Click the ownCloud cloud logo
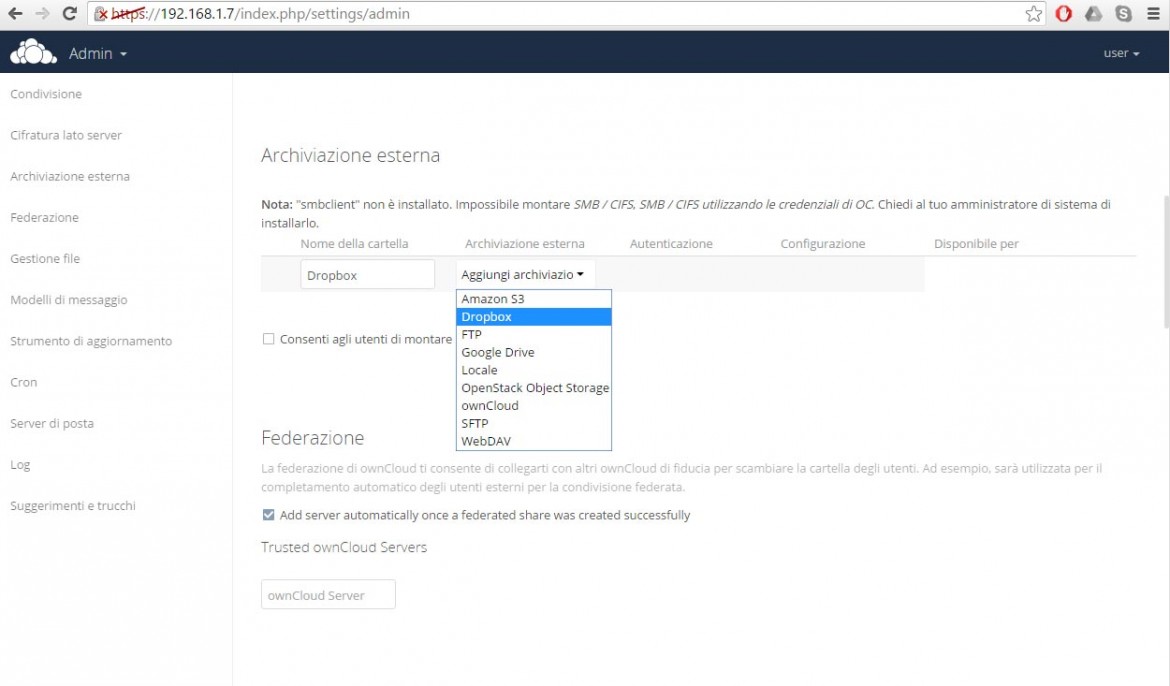 [x=33, y=52]
